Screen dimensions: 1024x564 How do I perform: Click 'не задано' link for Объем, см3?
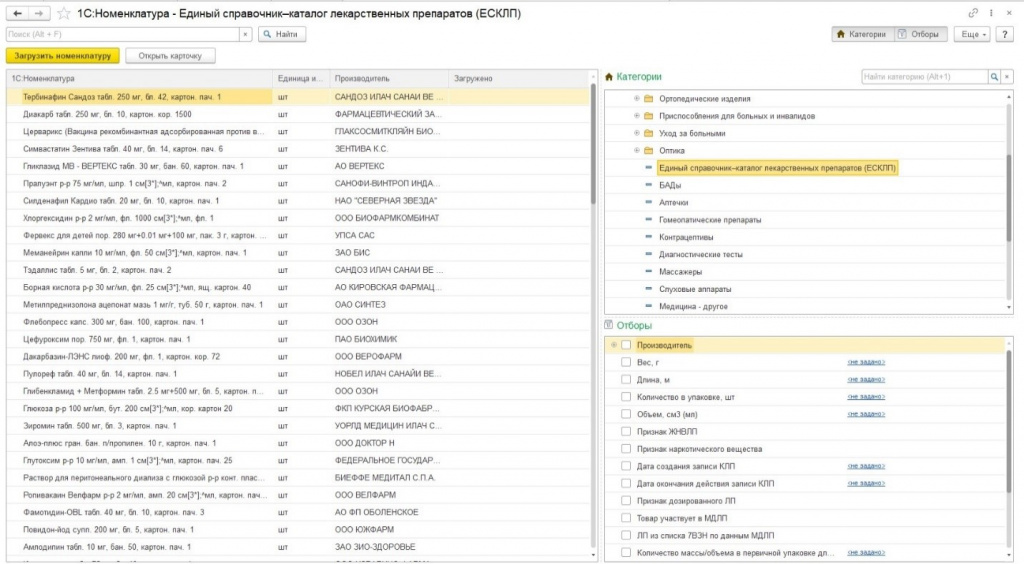866,414
